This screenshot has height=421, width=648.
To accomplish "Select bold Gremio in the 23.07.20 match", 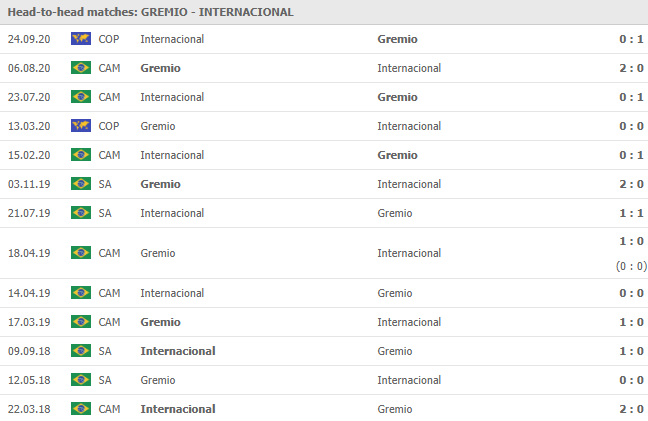I will tap(397, 97).
